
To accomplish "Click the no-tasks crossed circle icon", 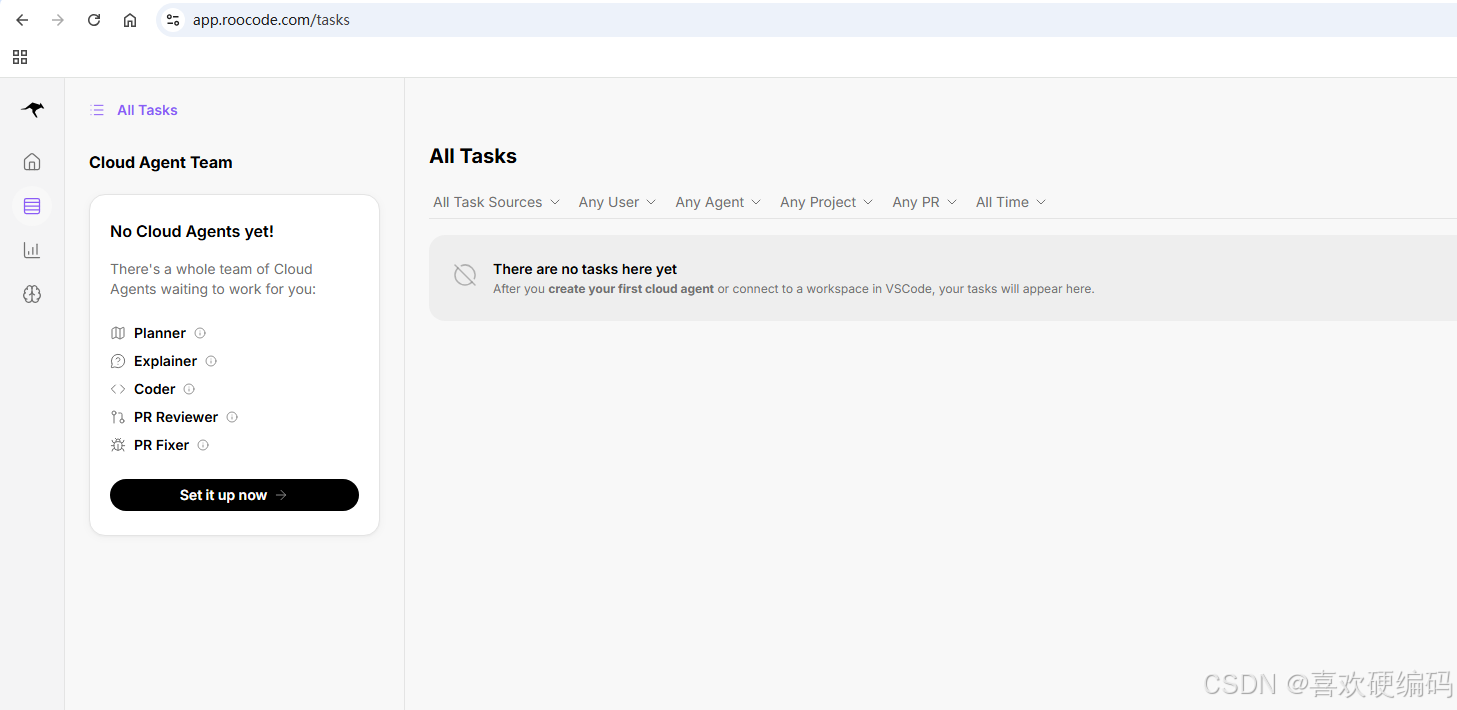I will 465,275.
